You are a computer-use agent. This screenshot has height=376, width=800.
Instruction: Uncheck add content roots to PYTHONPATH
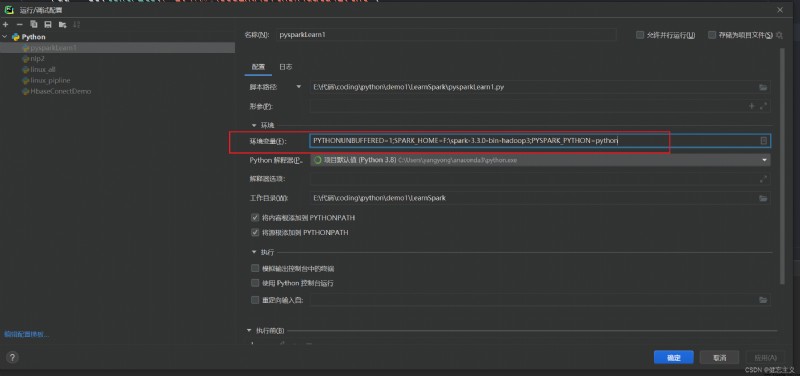255,218
